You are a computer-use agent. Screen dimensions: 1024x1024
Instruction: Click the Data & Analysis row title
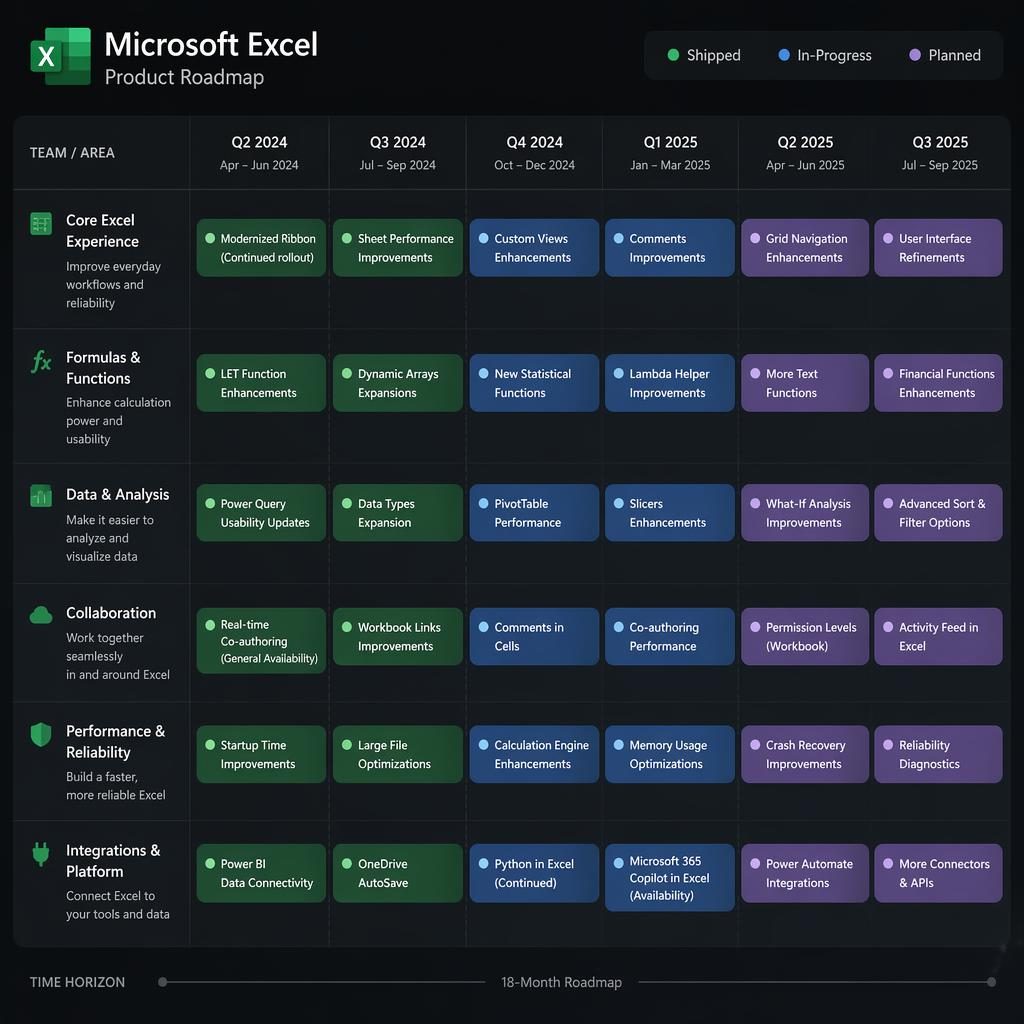[118, 494]
